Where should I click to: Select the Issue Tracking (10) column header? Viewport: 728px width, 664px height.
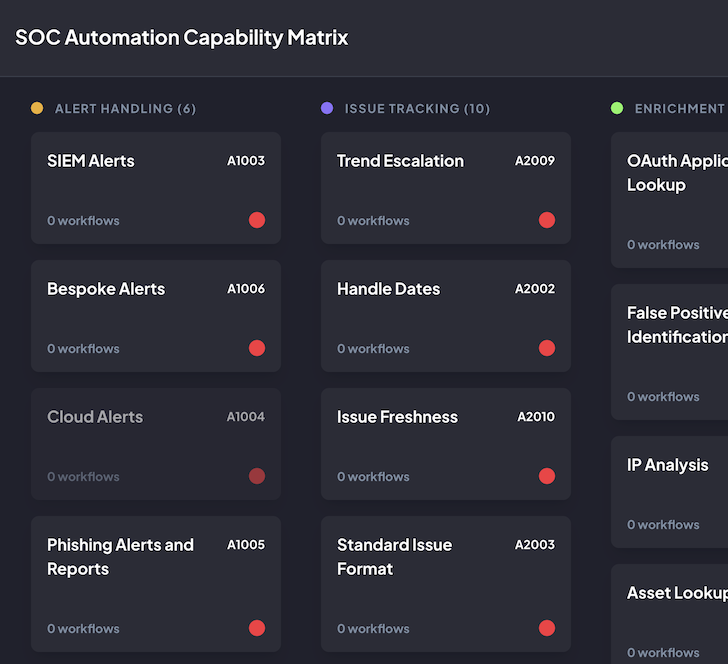coord(417,108)
